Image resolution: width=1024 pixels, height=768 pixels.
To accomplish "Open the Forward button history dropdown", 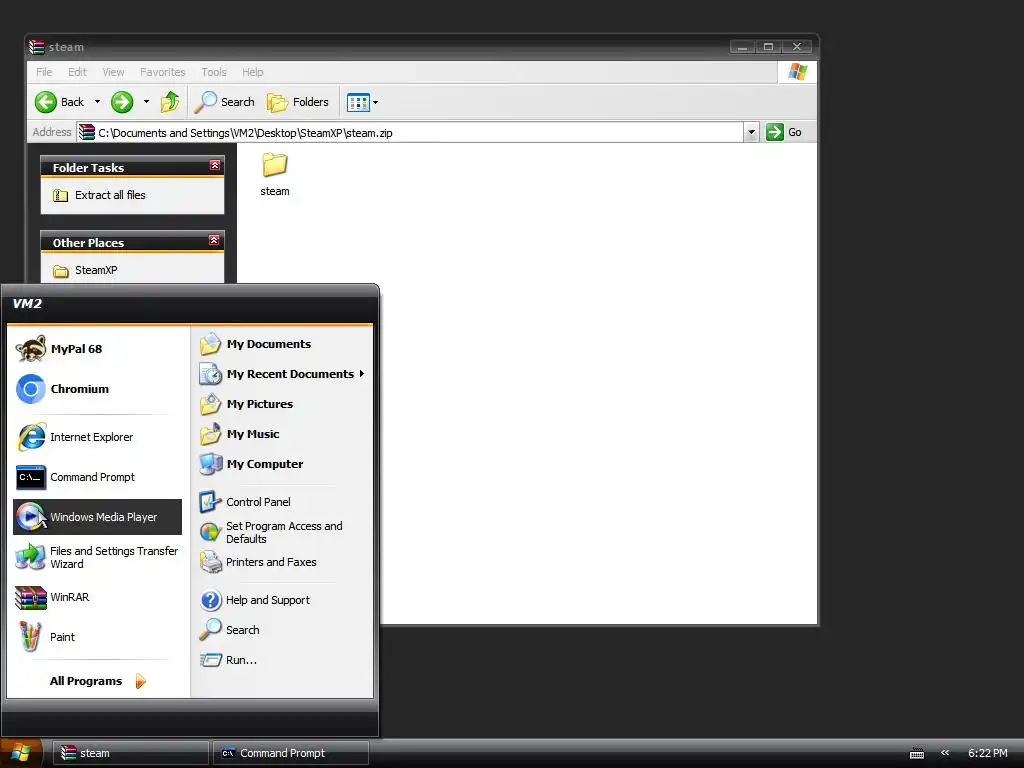I will click(146, 102).
